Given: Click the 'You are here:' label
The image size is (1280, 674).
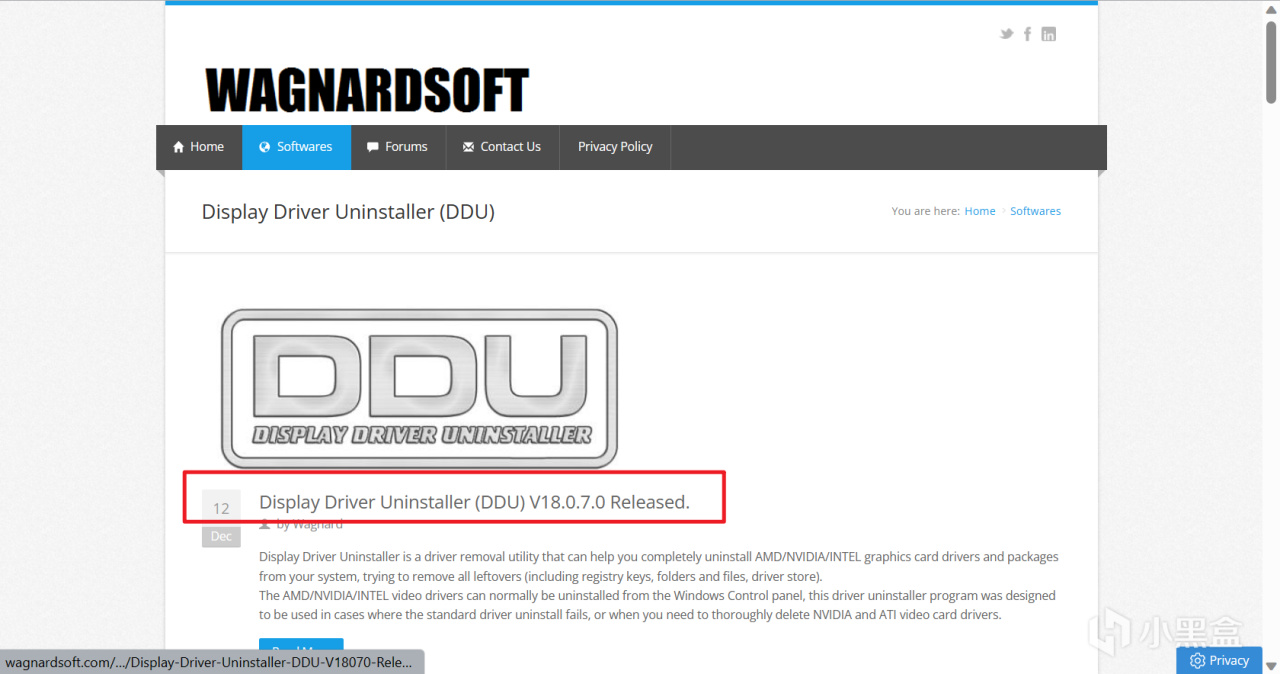Looking at the screenshot, I should click(x=925, y=211).
